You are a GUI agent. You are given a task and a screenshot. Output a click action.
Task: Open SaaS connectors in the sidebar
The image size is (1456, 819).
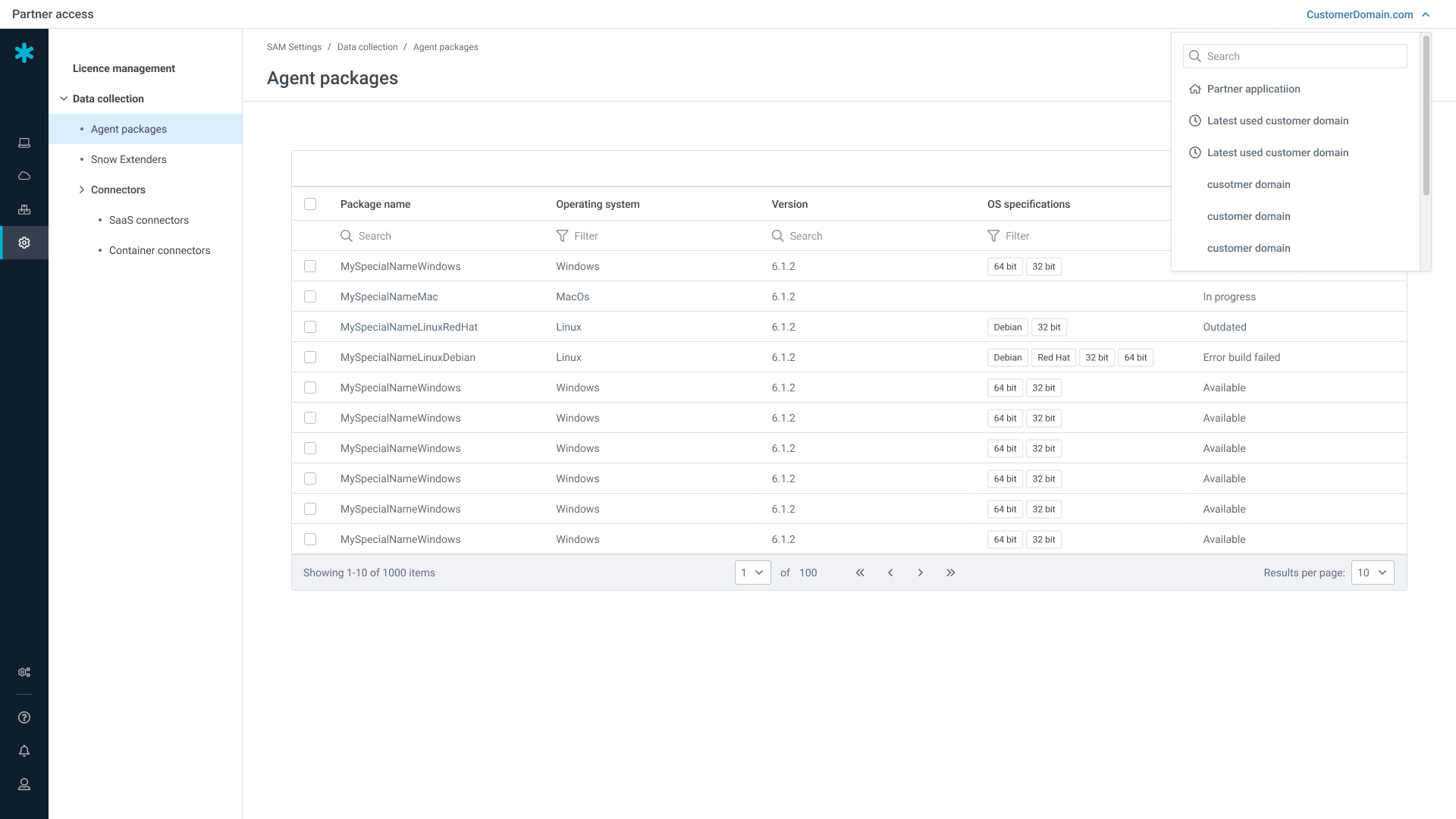click(x=149, y=220)
